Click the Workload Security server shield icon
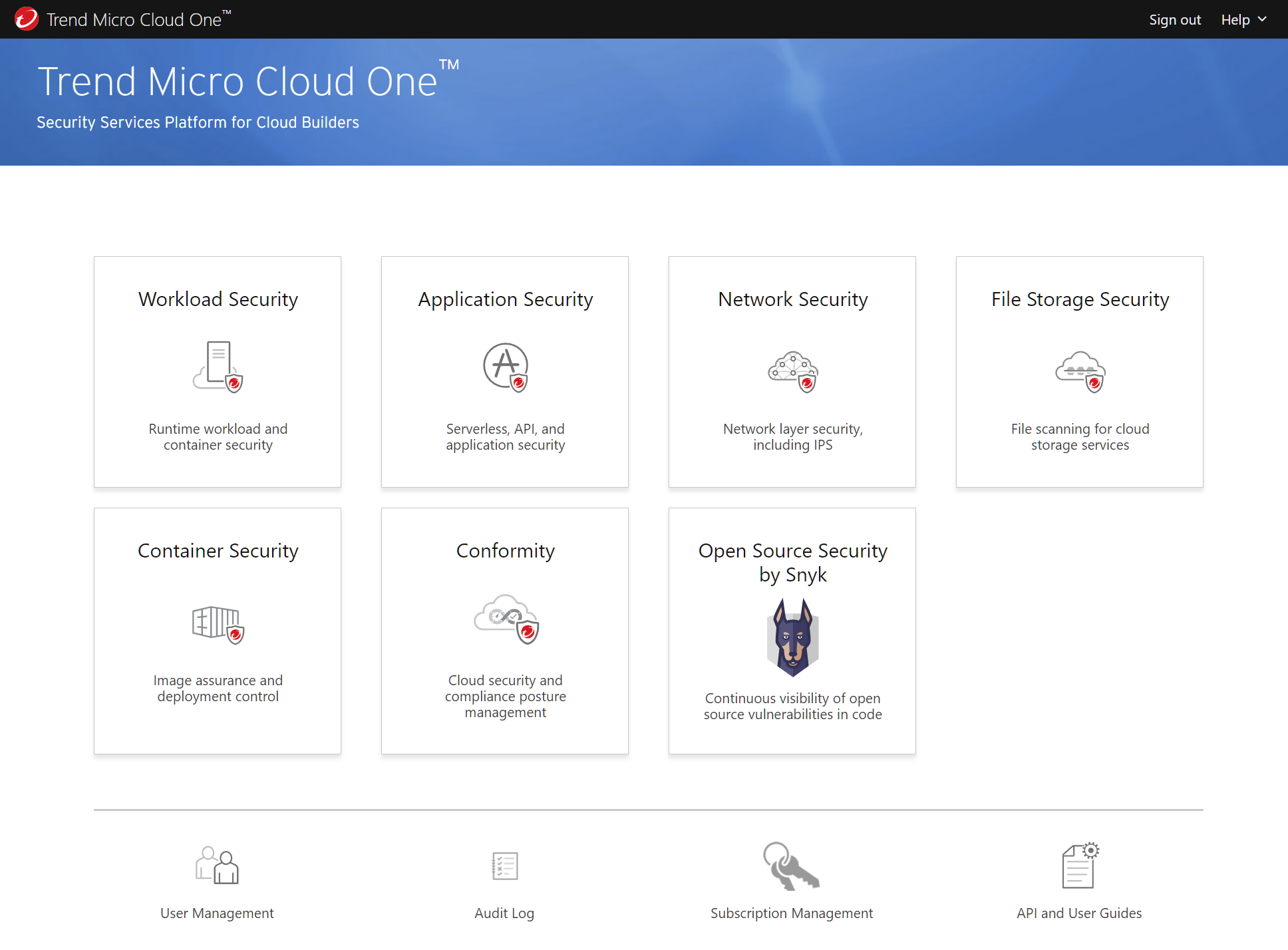Image resolution: width=1288 pixels, height=950 pixels. [x=218, y=367]
